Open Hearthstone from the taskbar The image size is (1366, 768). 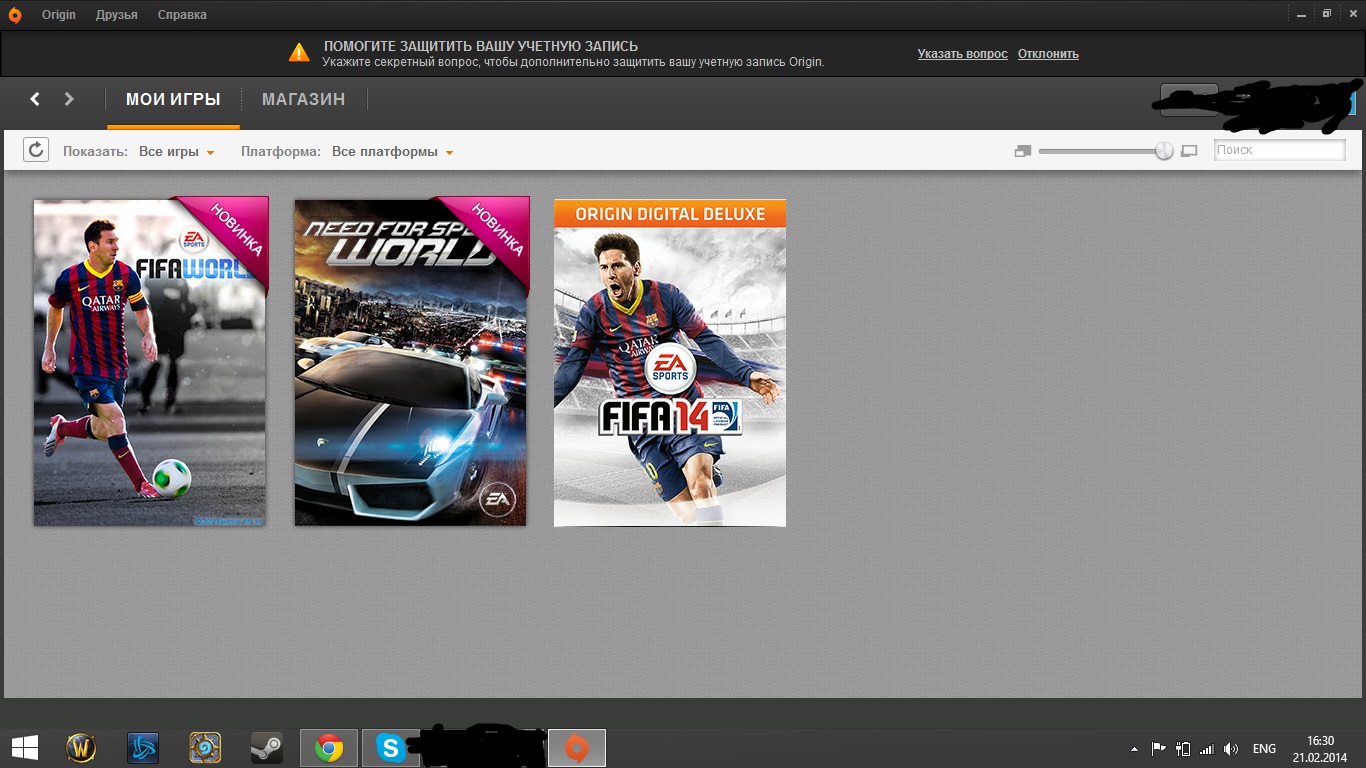point(205,748)
